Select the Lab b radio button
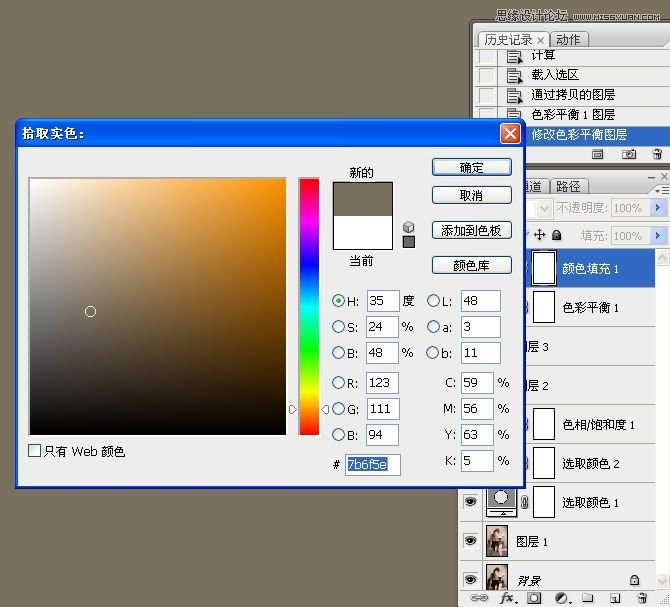The width and height of the screenshot is (670, 607). pos(432,352)
